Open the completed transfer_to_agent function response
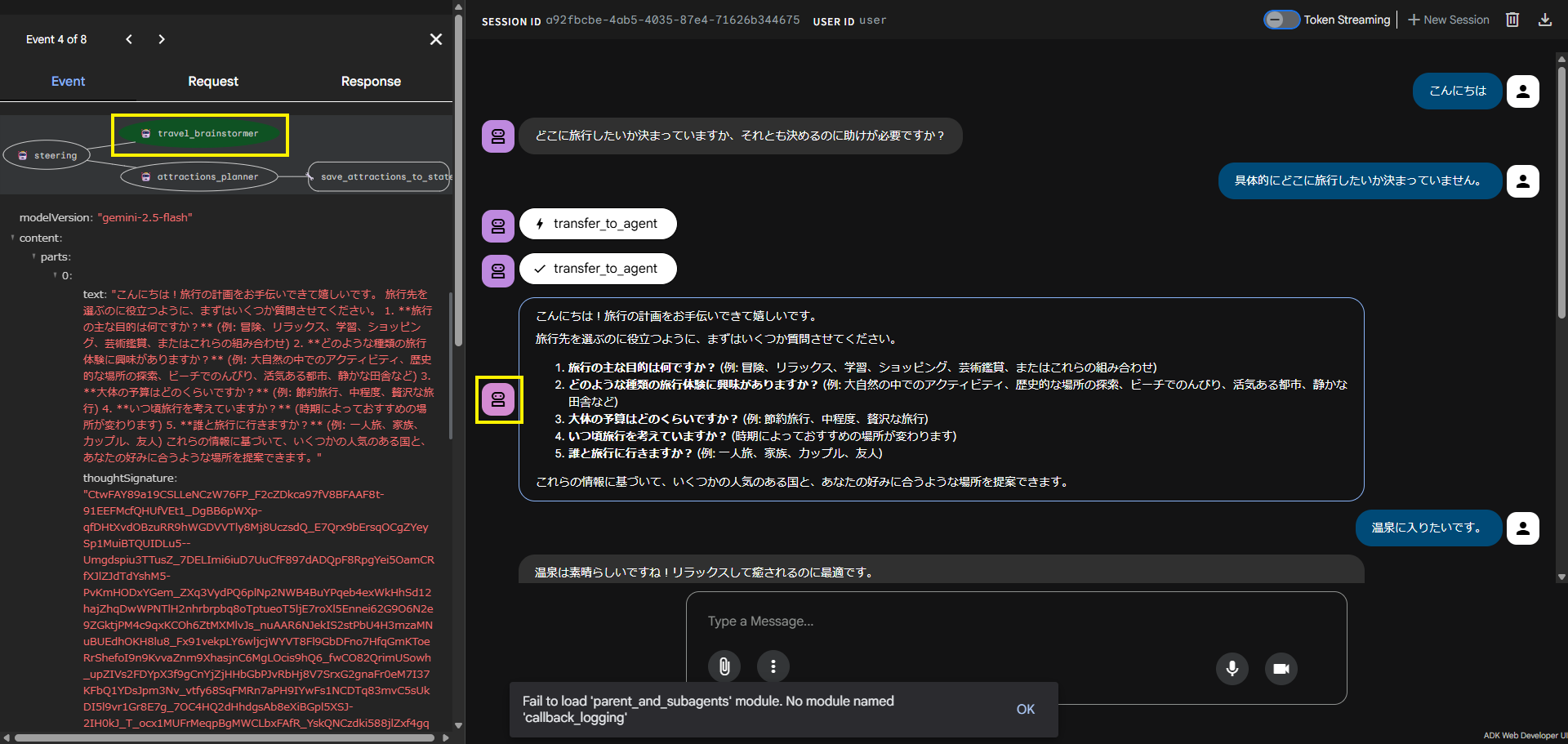The image size is (1568, 744). pyautogui.click(x=598, y=269)
